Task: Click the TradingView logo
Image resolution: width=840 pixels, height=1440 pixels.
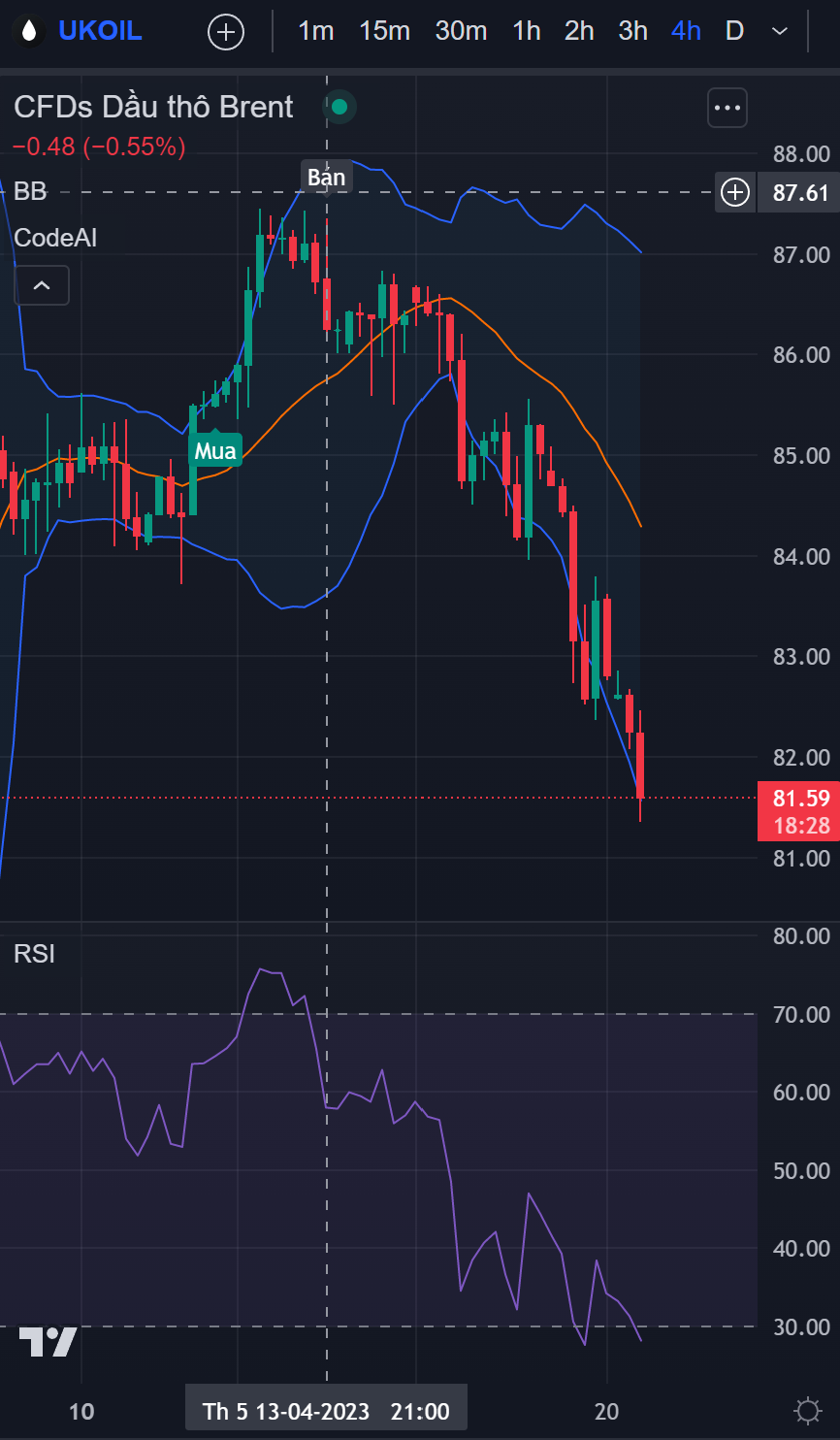Action: [48, 1342]
